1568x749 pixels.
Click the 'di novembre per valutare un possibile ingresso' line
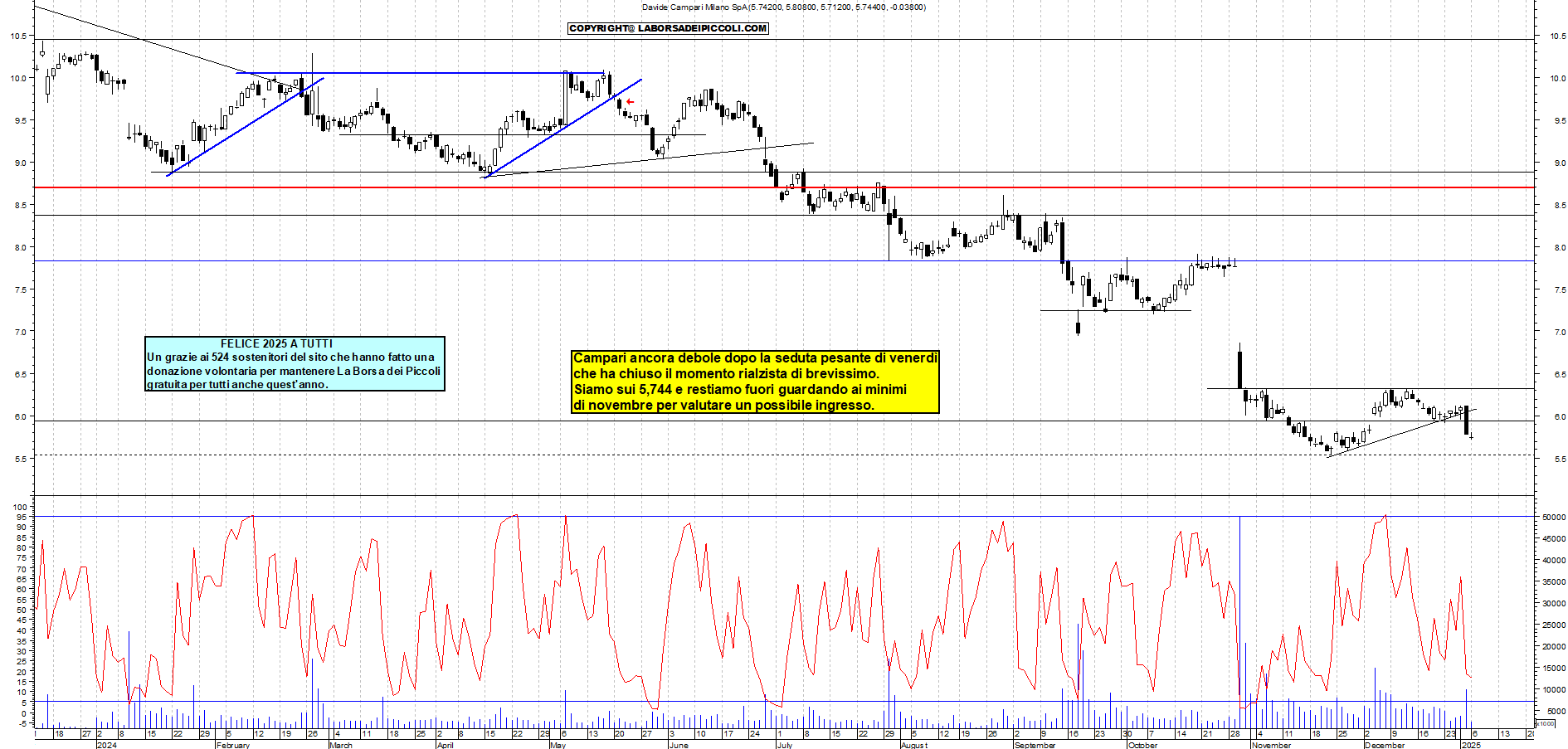pos(723,405)
